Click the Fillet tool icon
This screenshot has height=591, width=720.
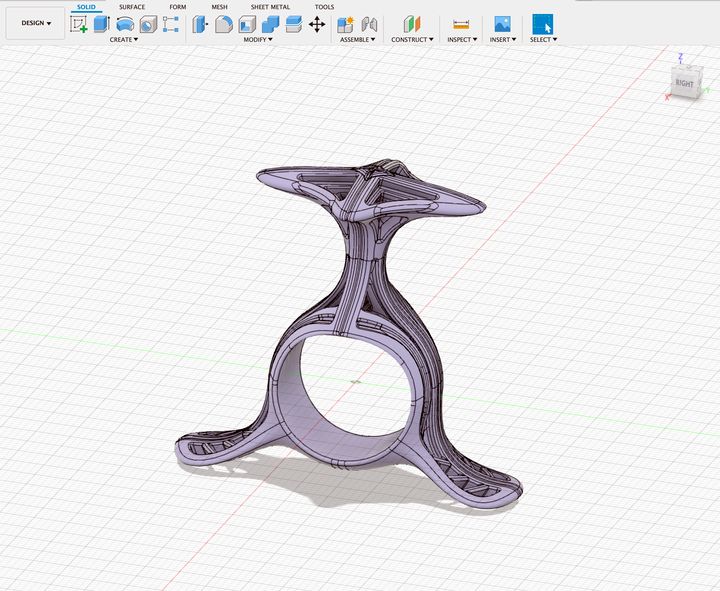224,24
